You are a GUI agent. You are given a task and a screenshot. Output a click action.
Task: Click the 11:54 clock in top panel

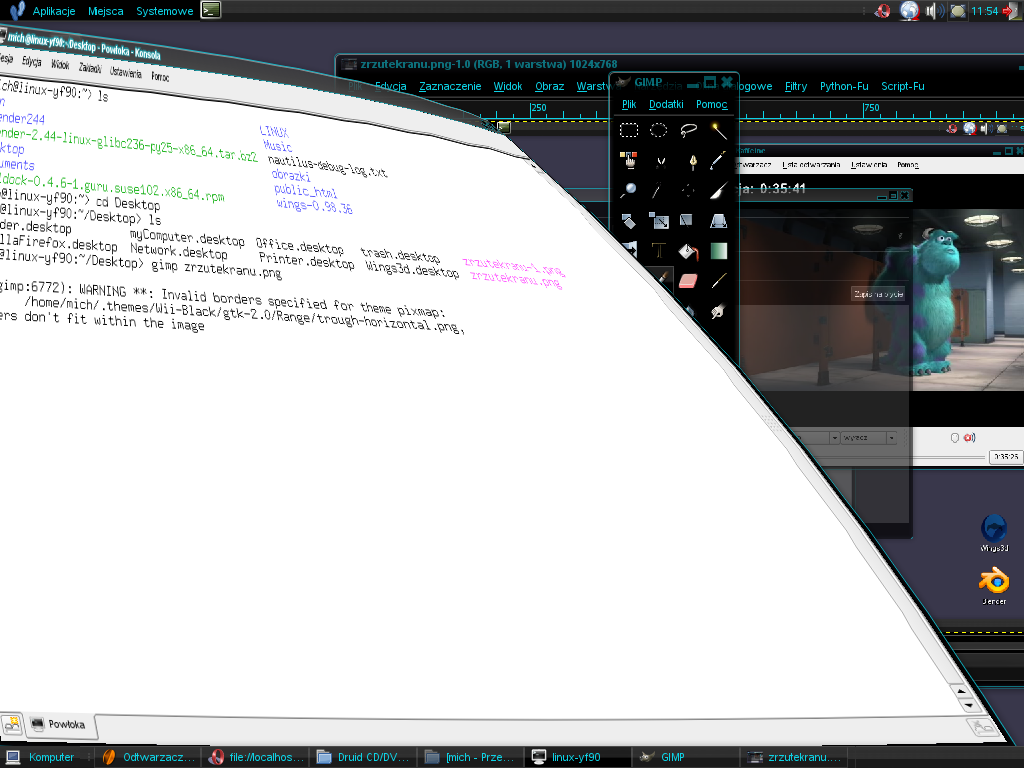tap(984, 11)
